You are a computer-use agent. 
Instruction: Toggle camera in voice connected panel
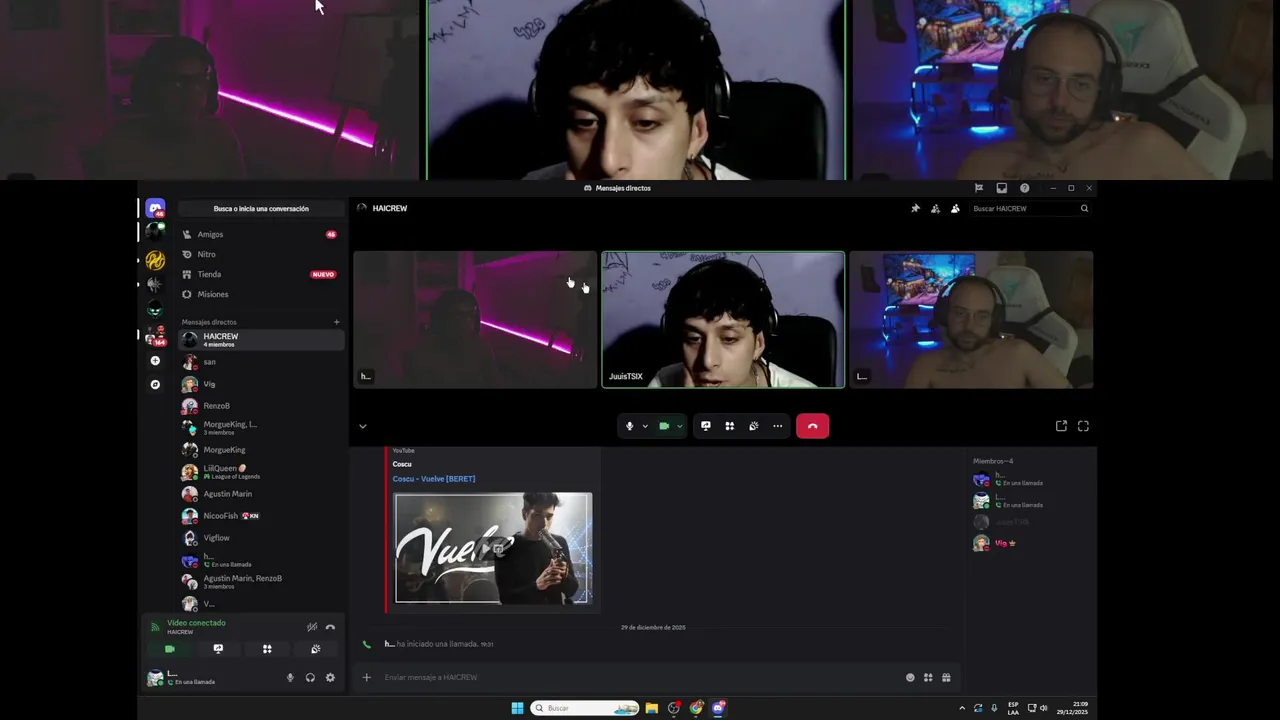(x=169, y=649)
